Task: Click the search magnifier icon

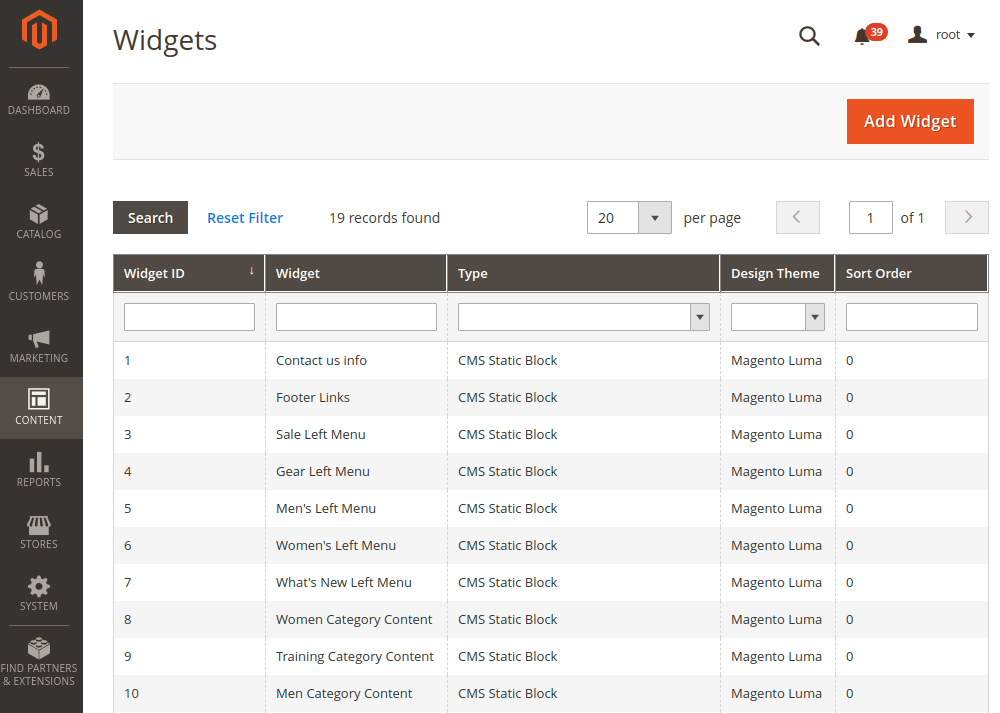Action: (x=809, y=36)
